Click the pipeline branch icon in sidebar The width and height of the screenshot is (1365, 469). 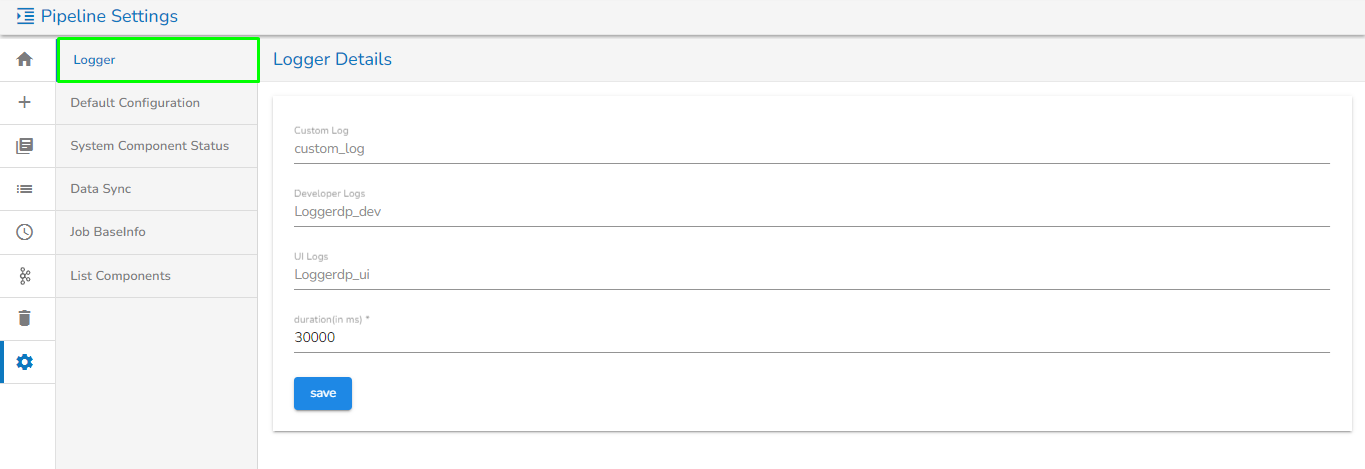click(x=25, y=275)
